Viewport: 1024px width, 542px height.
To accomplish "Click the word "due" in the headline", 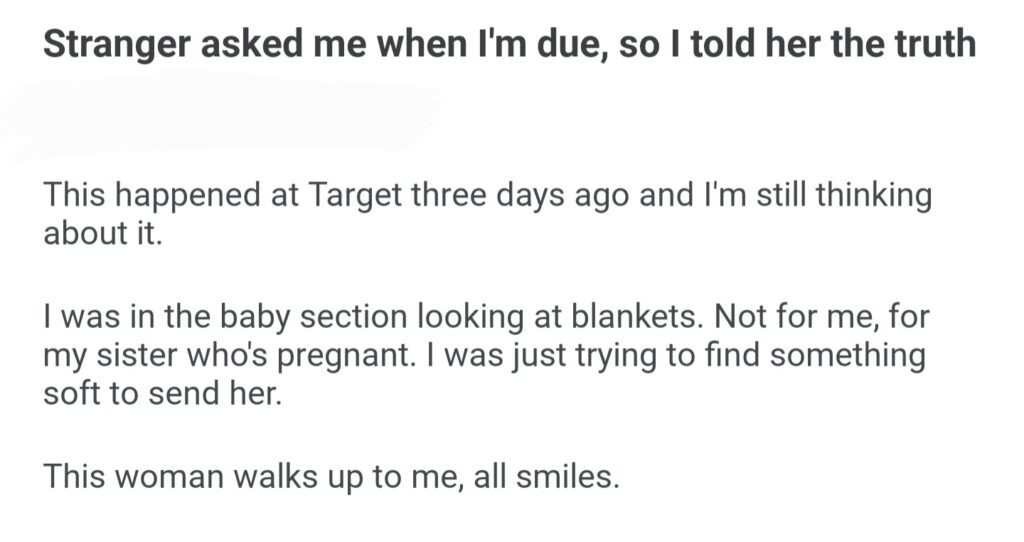I will [560, 47].
